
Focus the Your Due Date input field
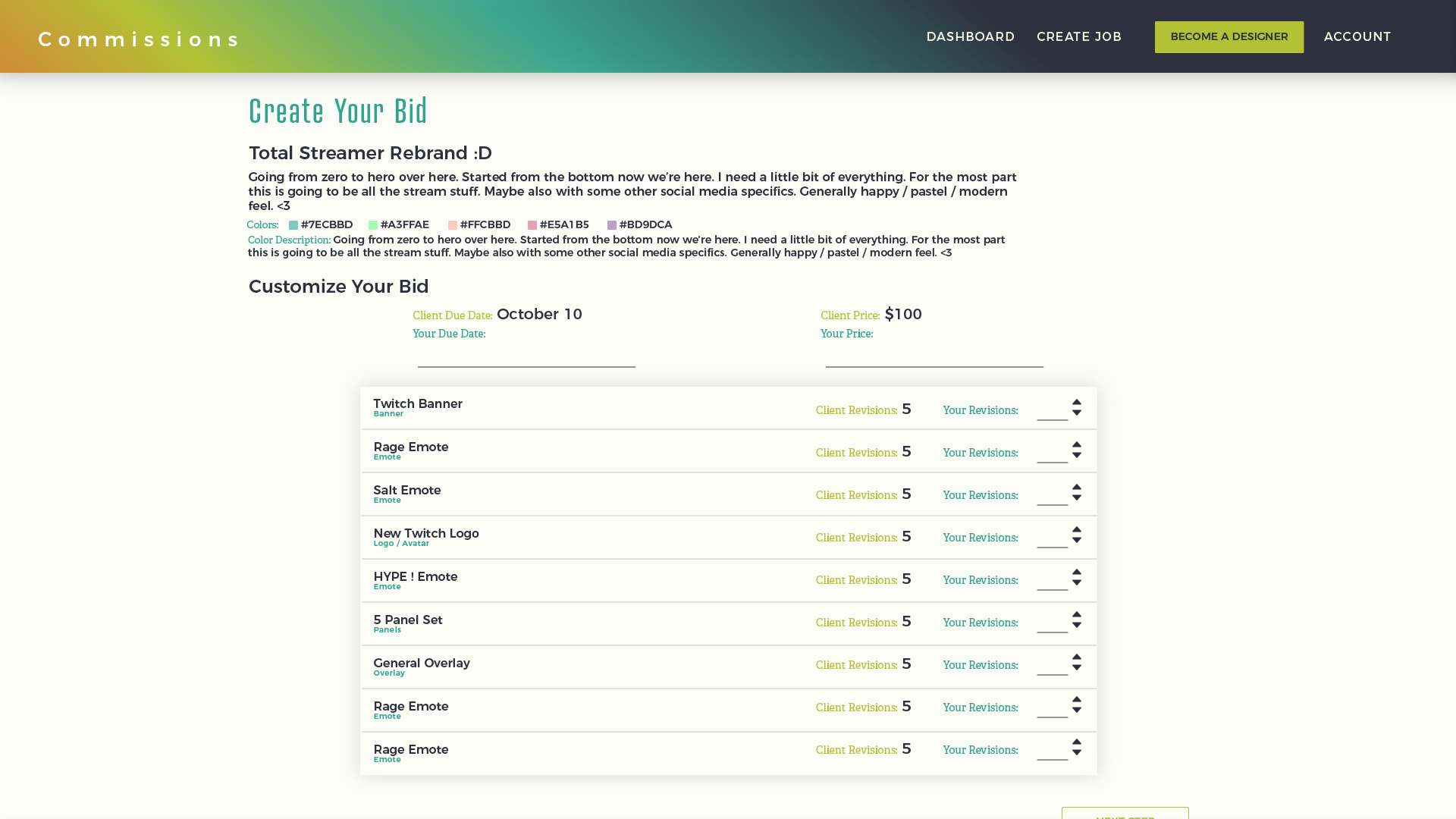point(526,356)
